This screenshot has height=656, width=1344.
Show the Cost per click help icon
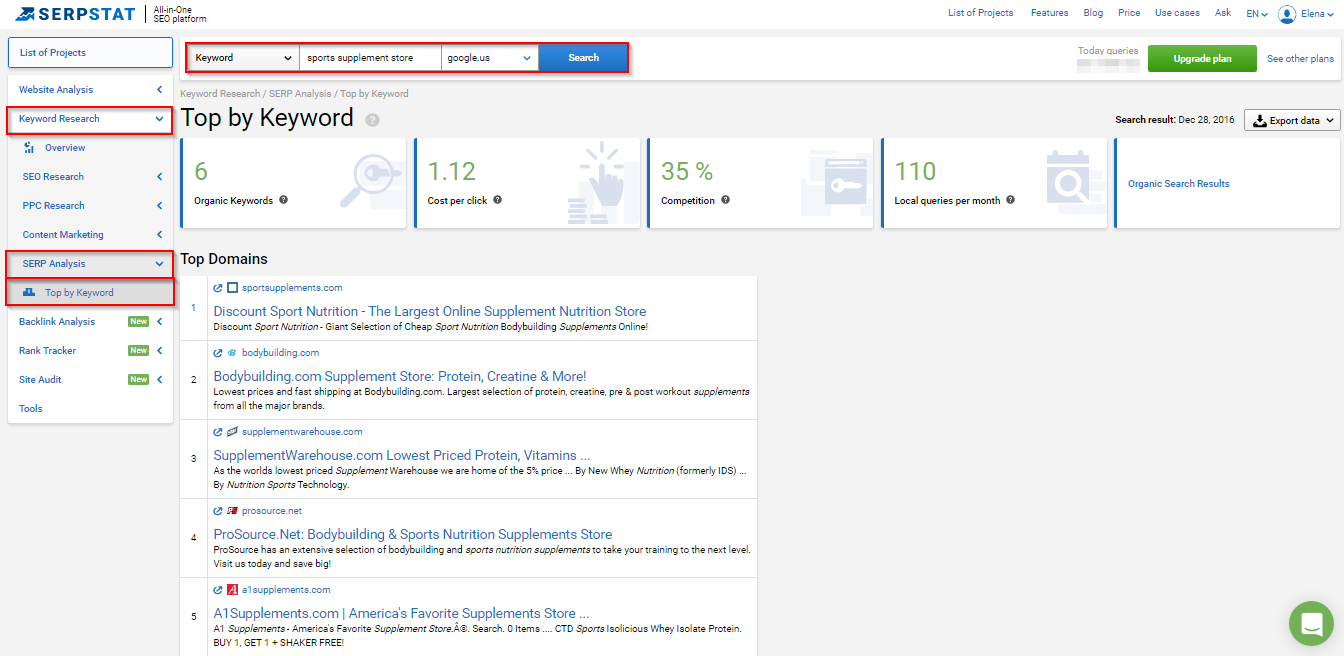(x=497, y=200)
